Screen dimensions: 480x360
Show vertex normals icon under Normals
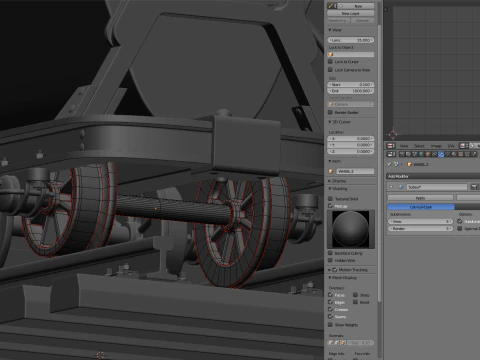(330, 342)
